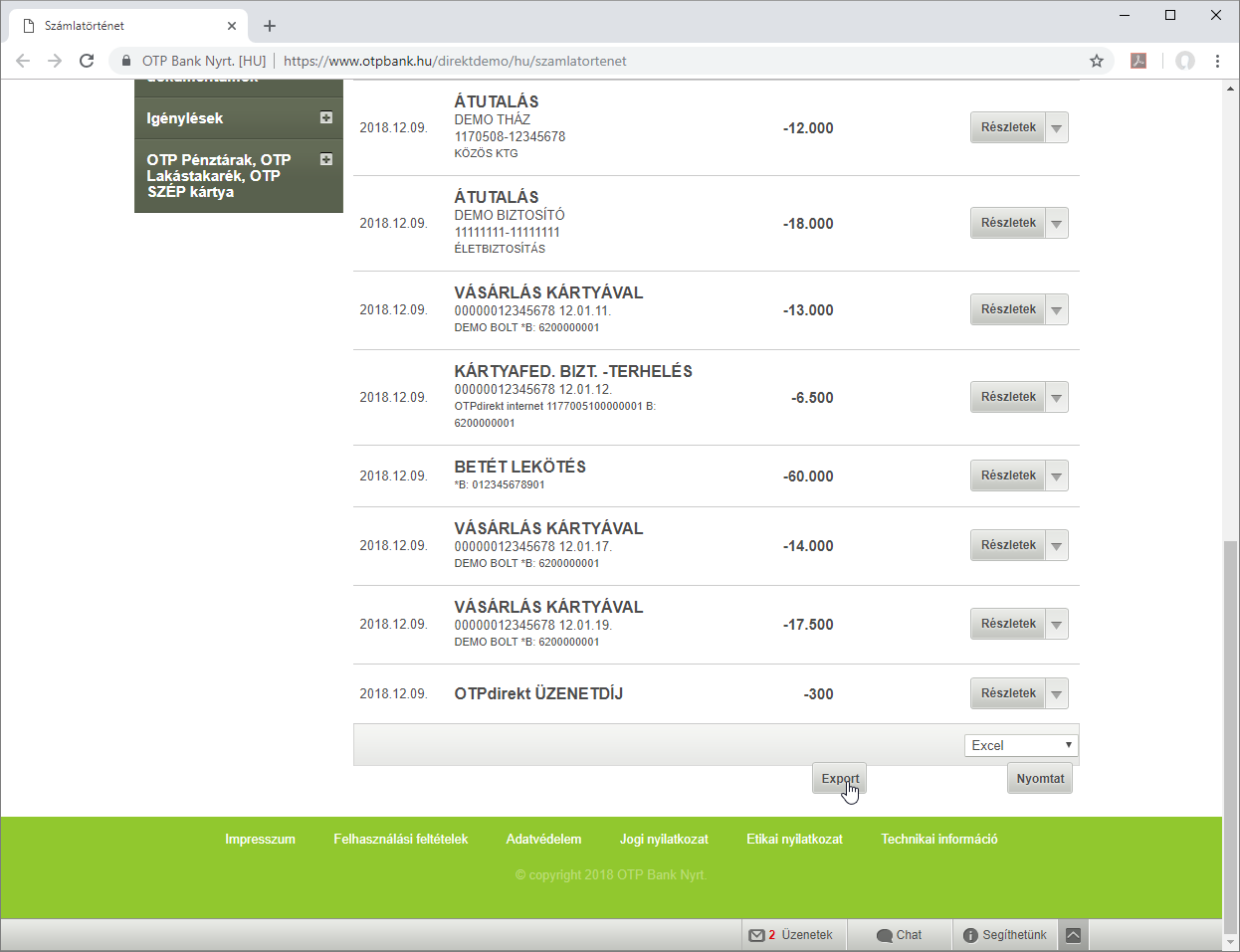
Task: Click Részletek for BETÉT LEKÖTÉS row
Action: click(x=1007, y=476)
